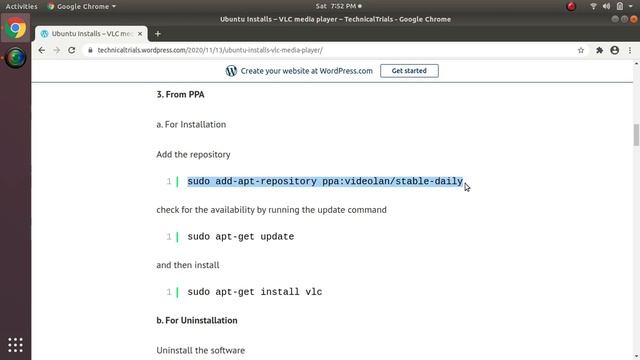Select the Ubuntu Installs VLC tab

click(x=91, y=34)
